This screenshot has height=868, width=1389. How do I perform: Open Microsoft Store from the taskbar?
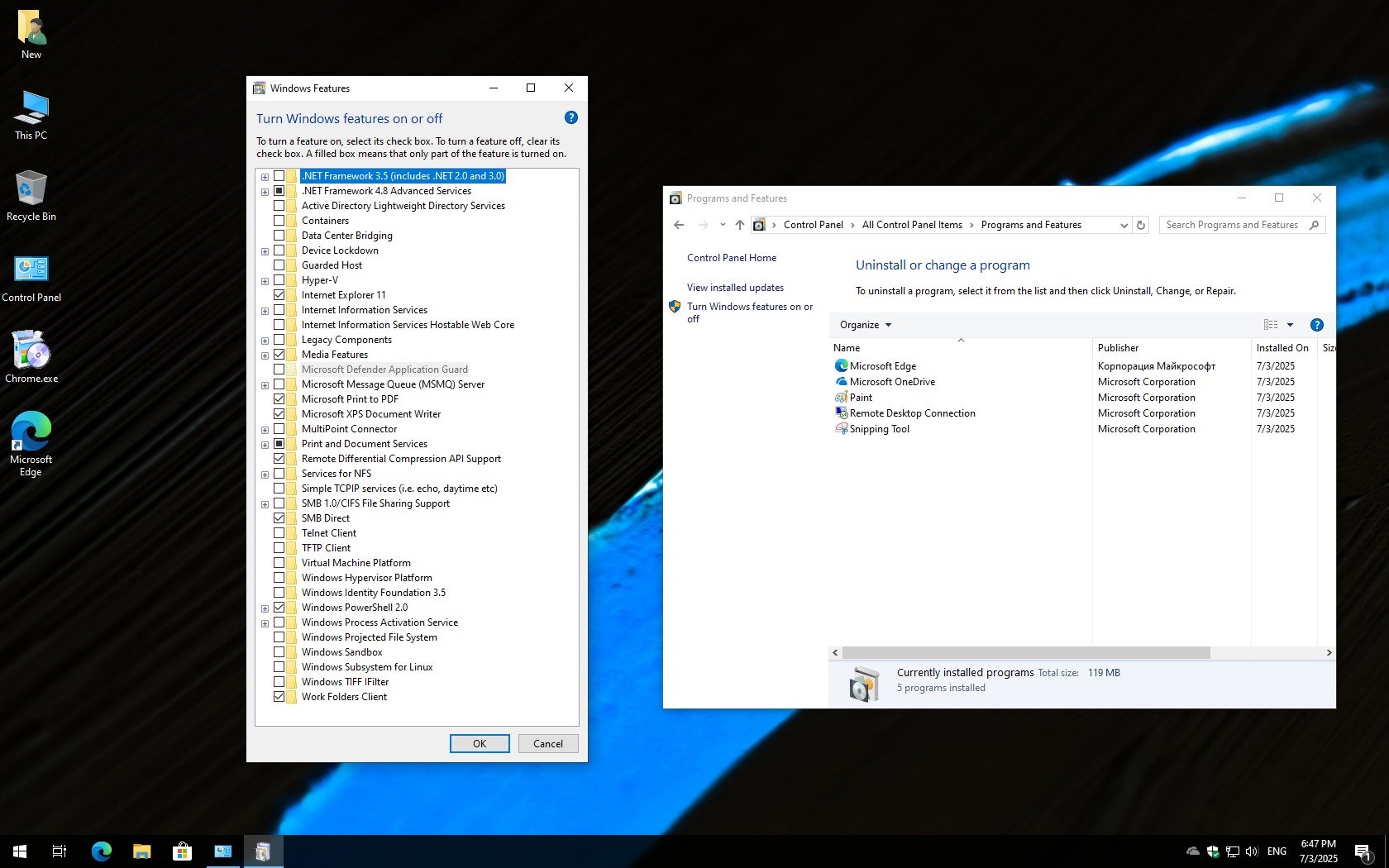pos(182,851)
